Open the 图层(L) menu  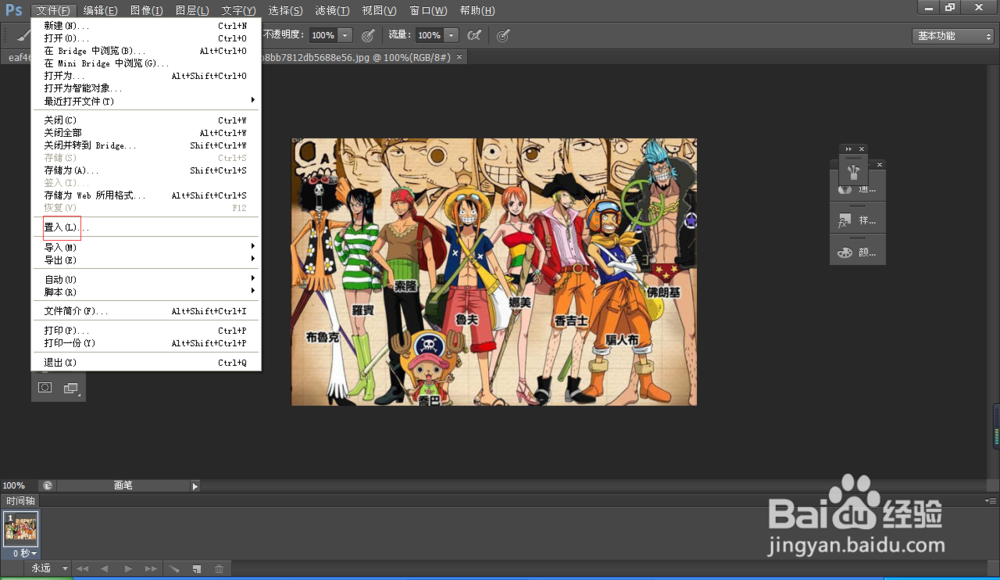pyautogui.click(x=192, y=11)
